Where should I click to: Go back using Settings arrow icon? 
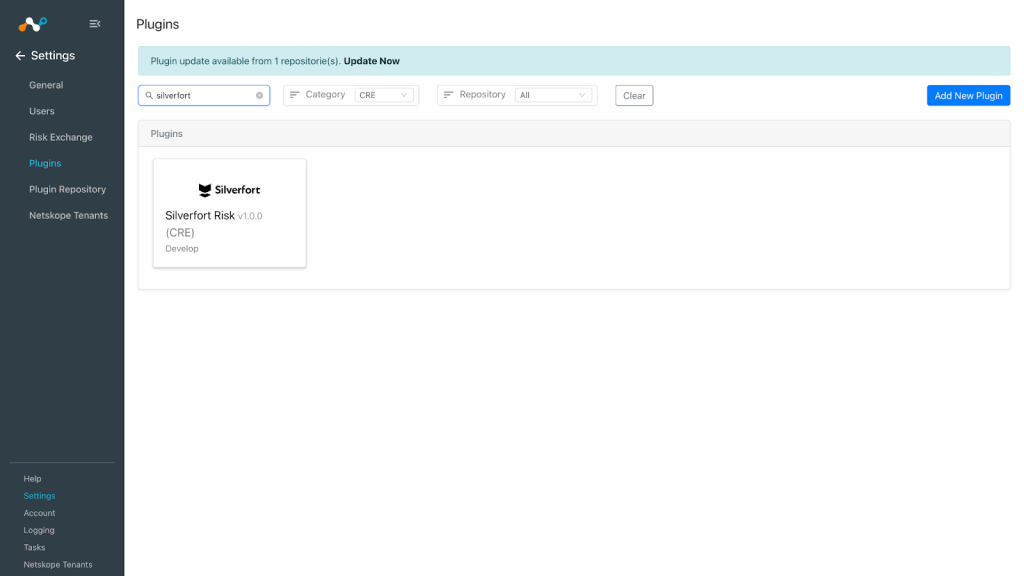(x=20, y=56)
